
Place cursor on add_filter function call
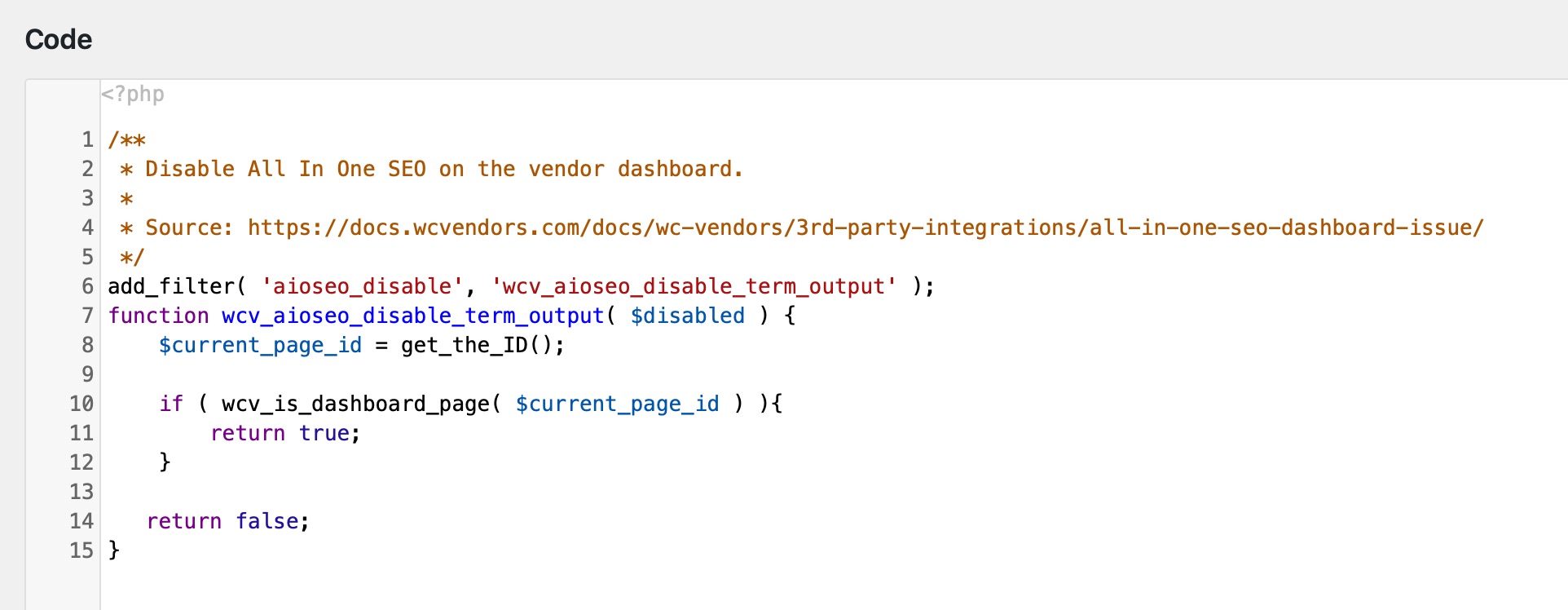(171, 286)
